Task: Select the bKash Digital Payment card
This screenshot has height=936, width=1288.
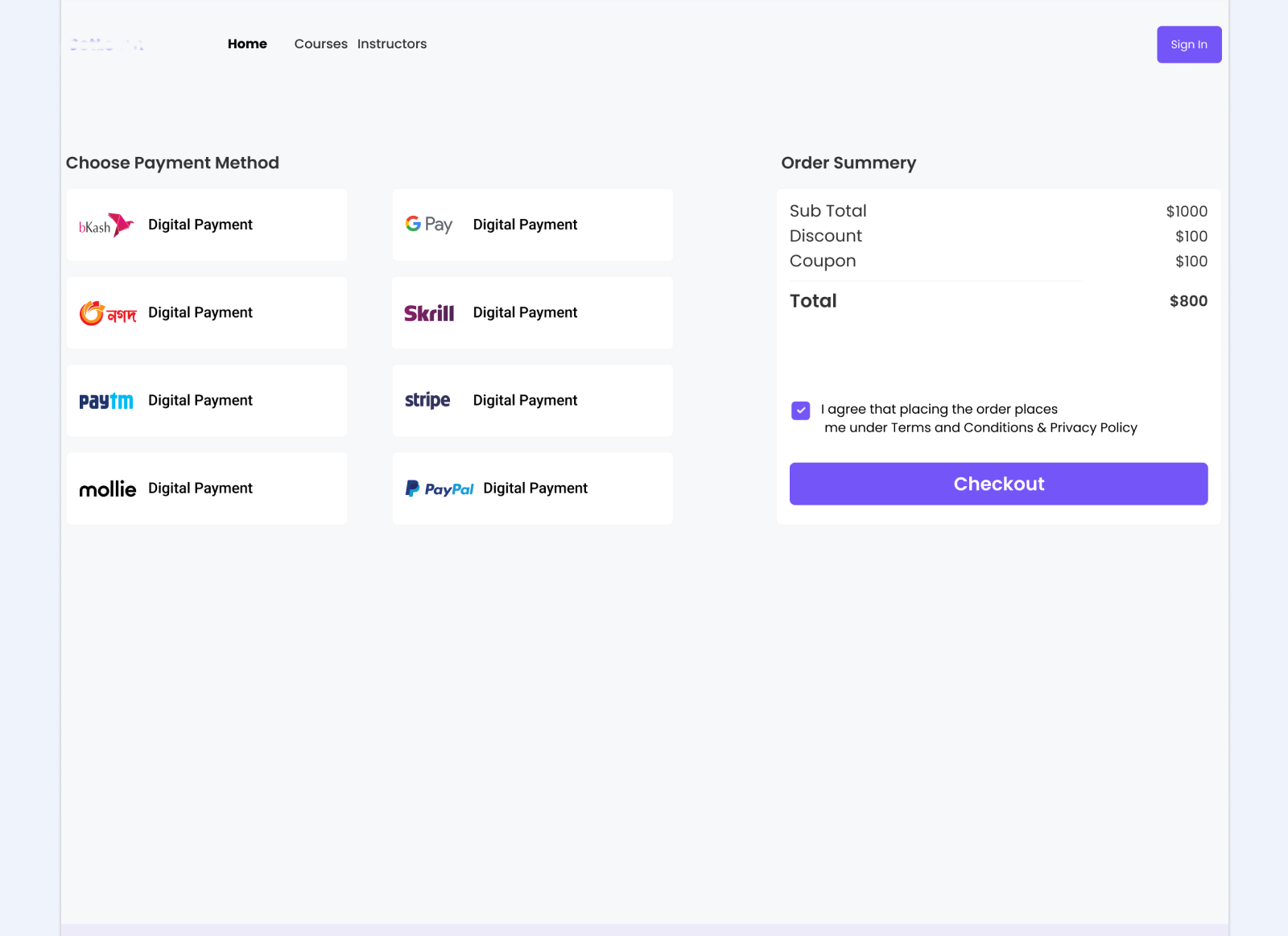Action: coord(206,225)
